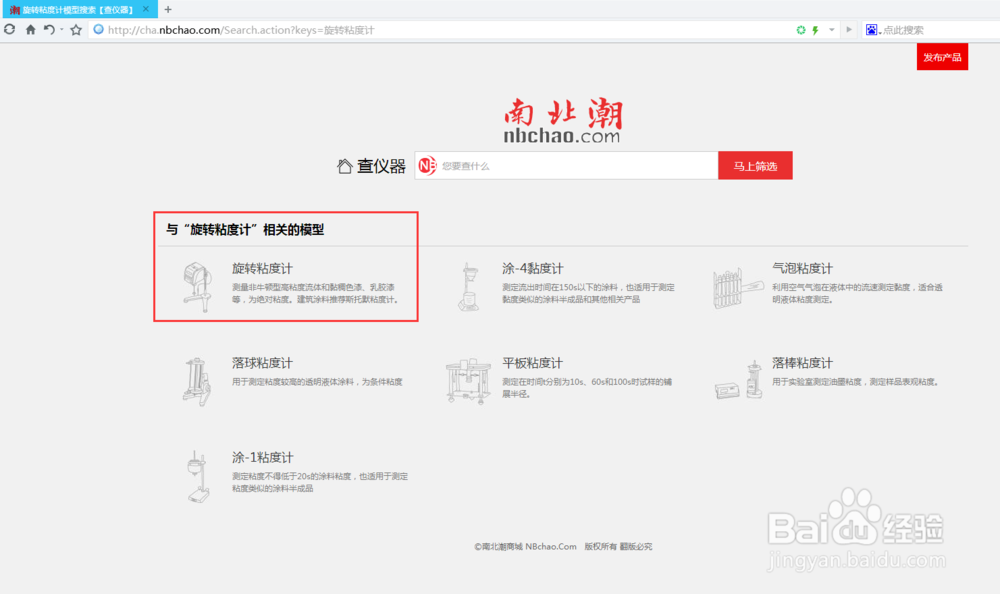Click the house icon beside 查仪器
1000x594 pixels.
[344, 166]
